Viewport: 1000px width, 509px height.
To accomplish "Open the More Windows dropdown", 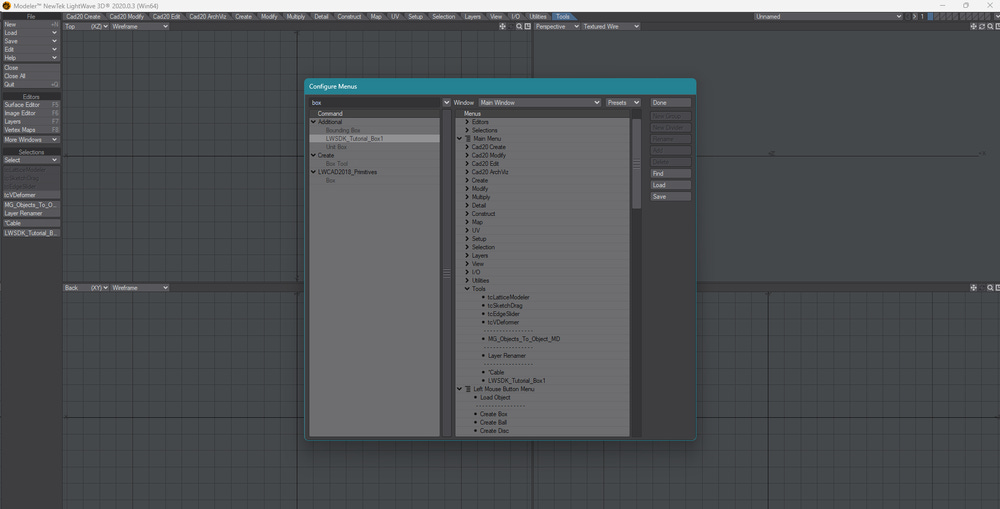I will [x=31, y=140].
